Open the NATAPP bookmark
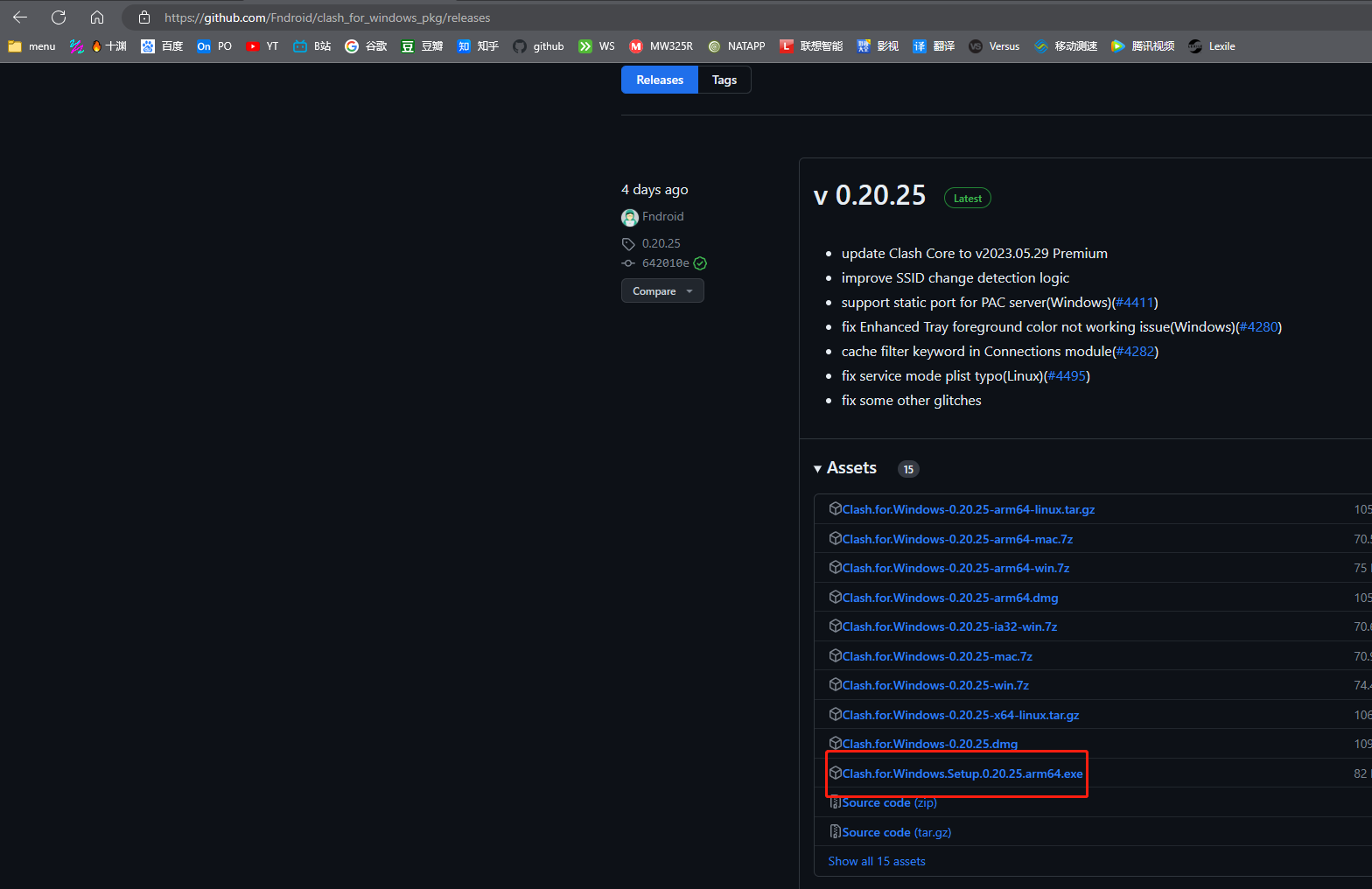 (736, 46)
